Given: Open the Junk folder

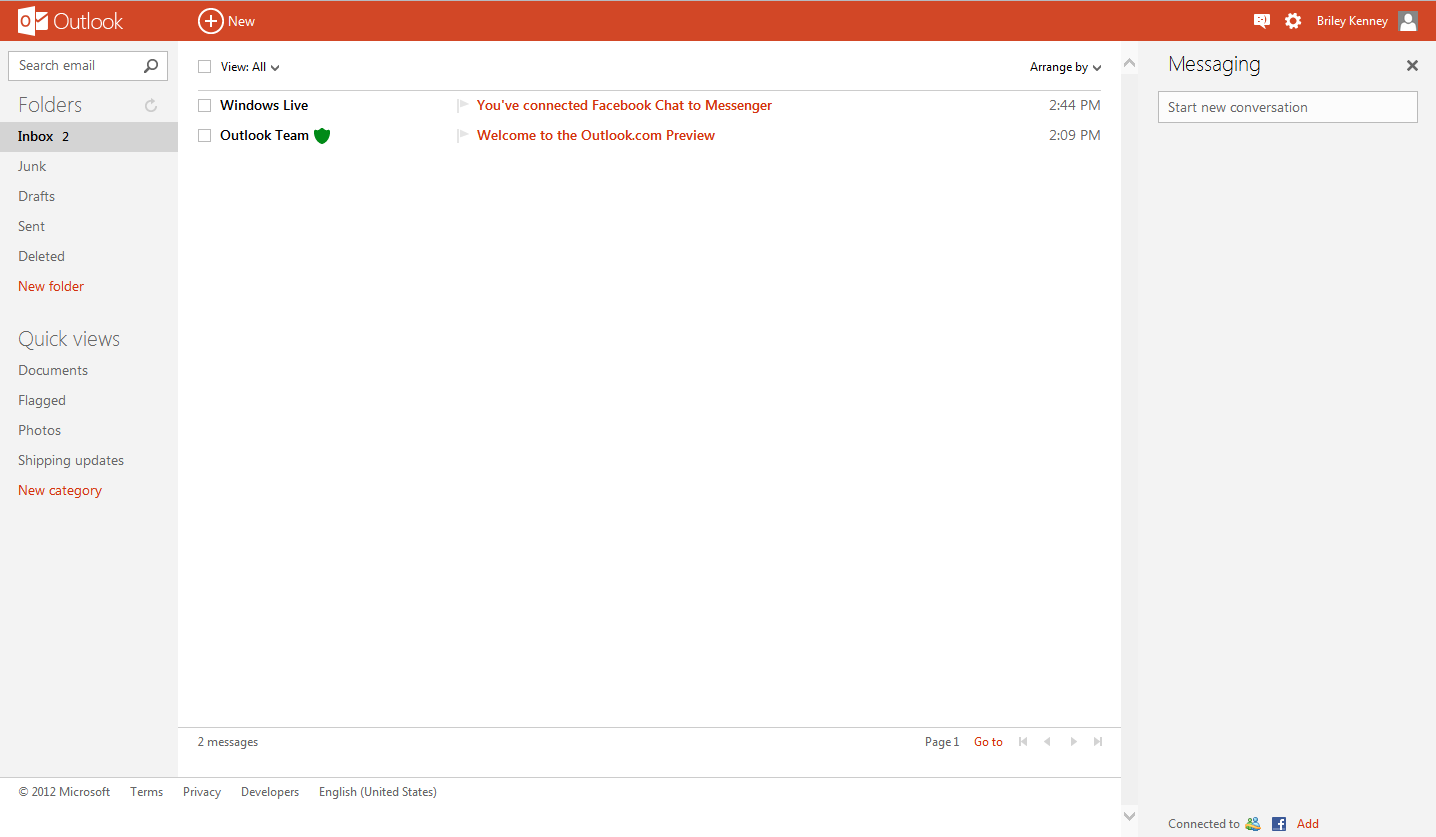Looking at the screenshot, I should click(x=32, y=166).
